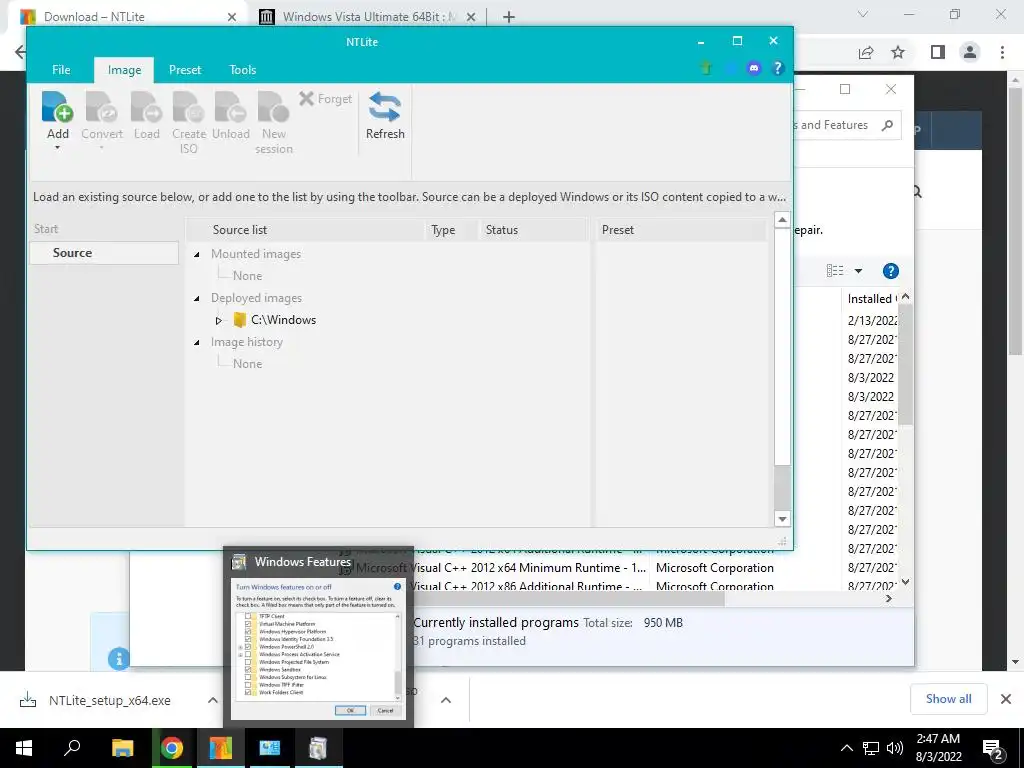Open Chrome profile avatar

point(970,52)
